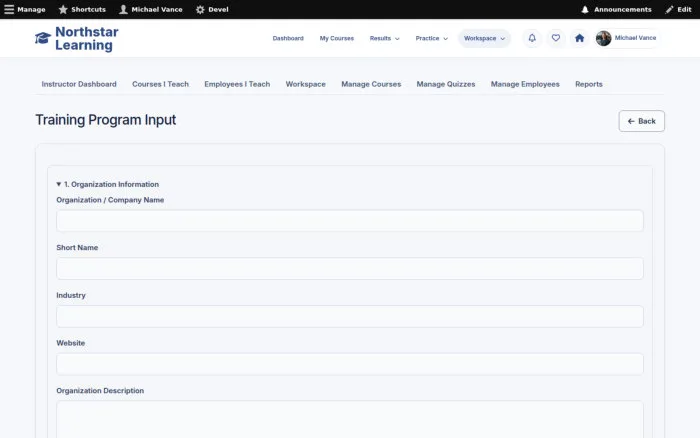Switch to Manage Courses tab

point(371,84)
